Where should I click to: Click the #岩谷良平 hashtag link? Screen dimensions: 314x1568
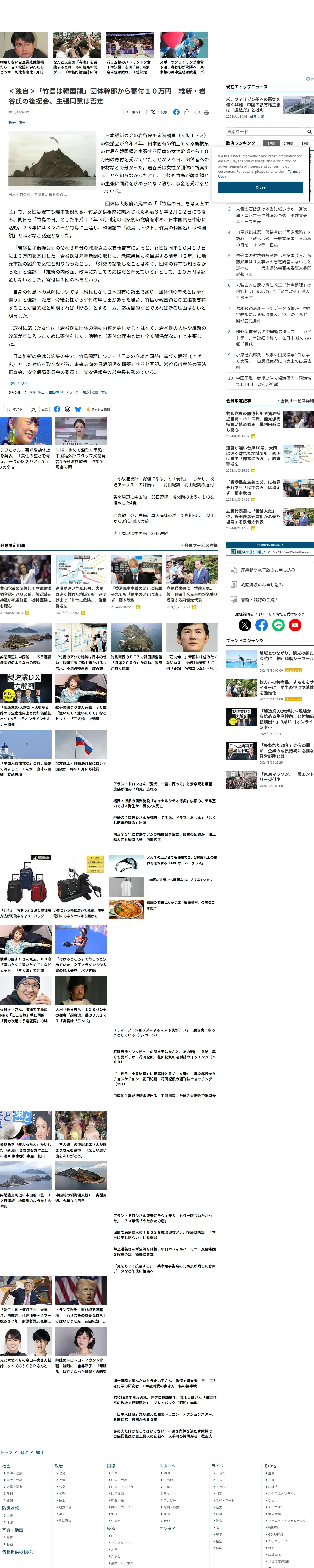pos(18,383)
